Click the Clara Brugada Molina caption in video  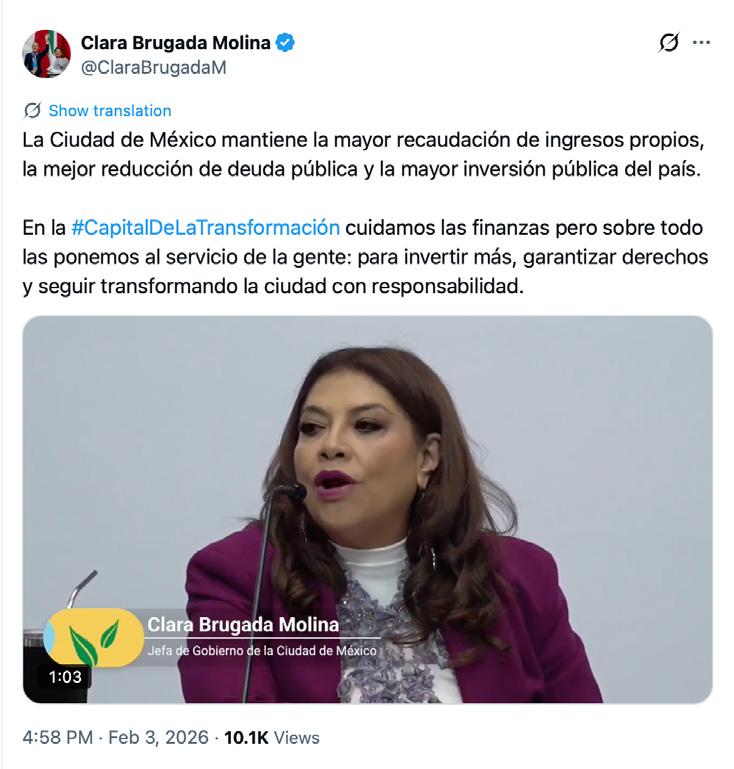coord(243,625)
